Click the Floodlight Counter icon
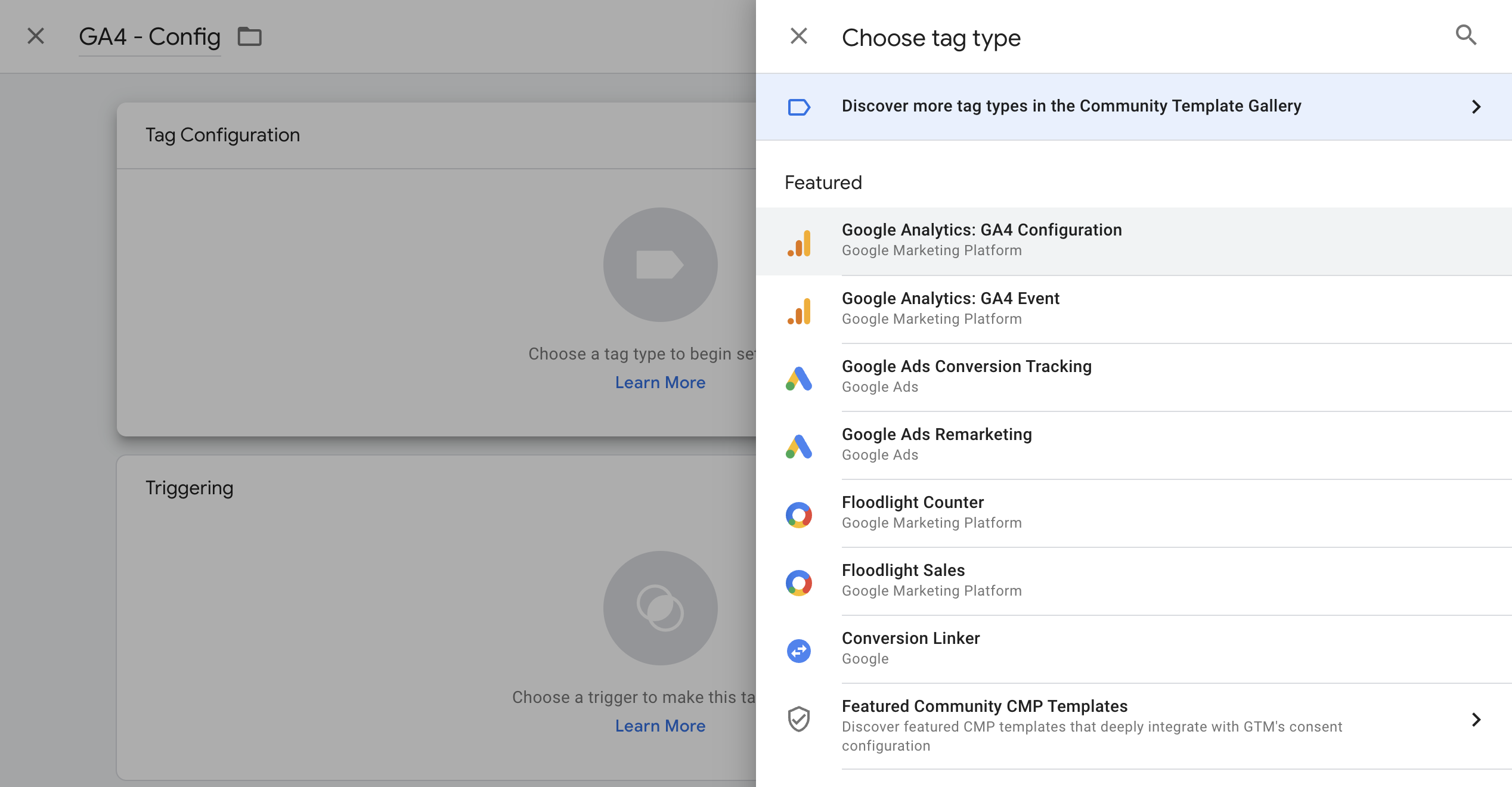 pos(799,515)
